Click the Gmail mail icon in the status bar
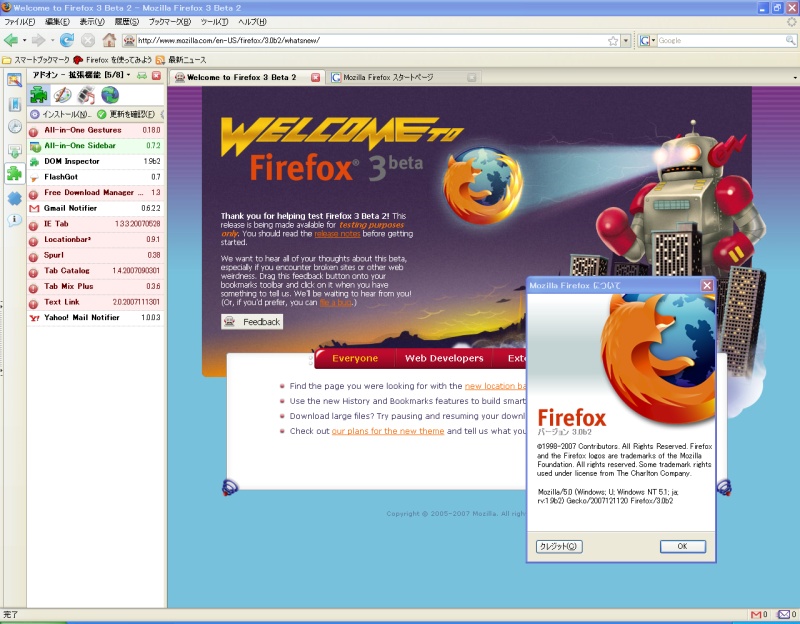The width and height of the screenshot is (800, 624). click(756, 614)
